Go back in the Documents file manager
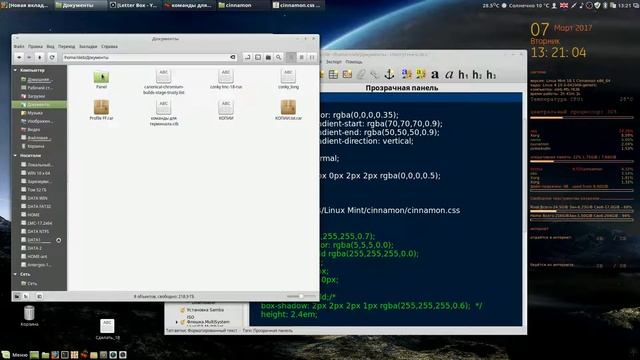Viewport: 640px width, 360px height. [x=19, y=58]
